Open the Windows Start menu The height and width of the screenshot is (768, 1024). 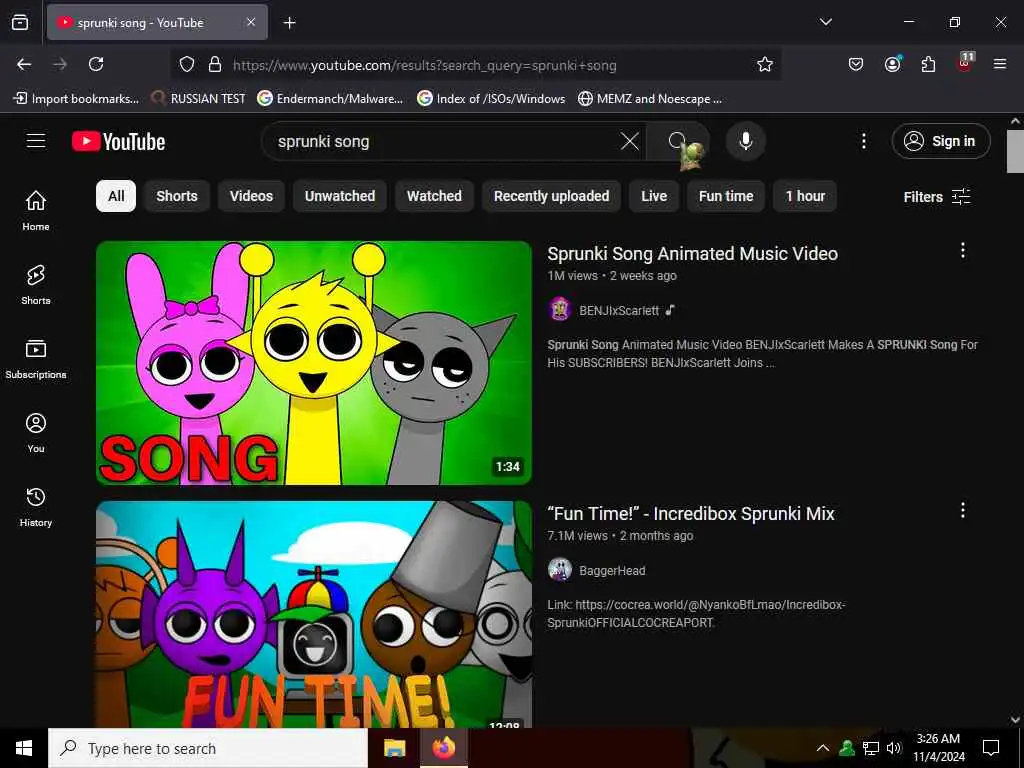click(x=24, y=748)
